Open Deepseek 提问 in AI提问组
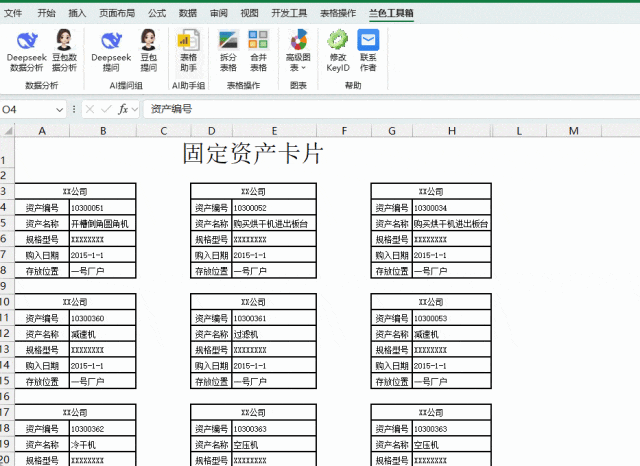Screen dimensions: 640x466 coord(111,51)
